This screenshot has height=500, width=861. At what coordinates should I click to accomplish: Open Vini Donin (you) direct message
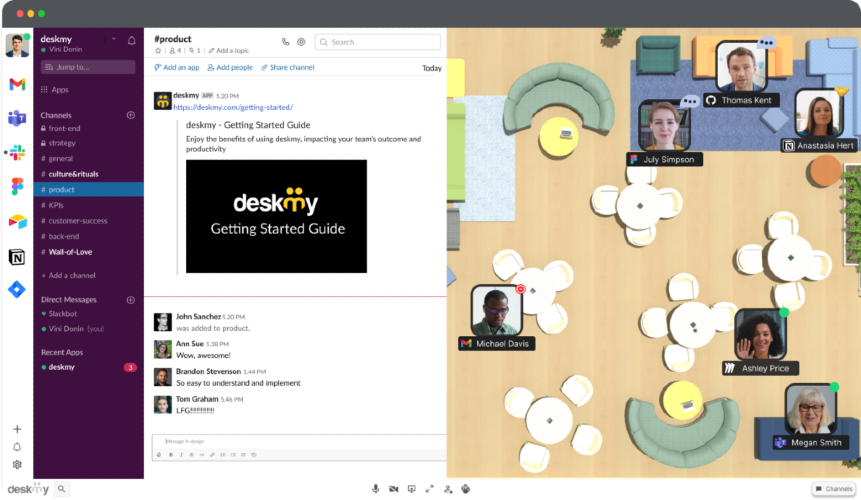76,329
